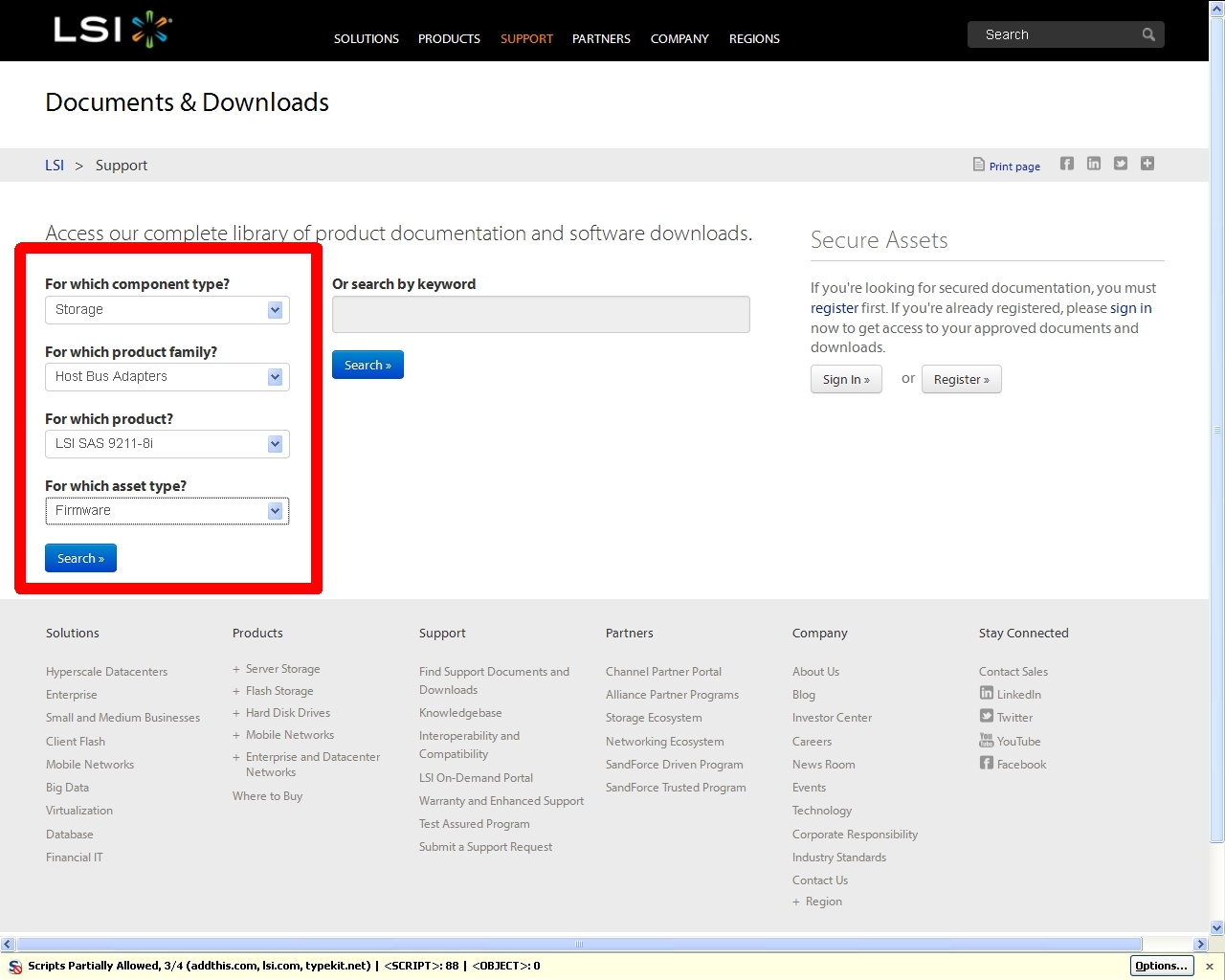Click the NoScript status icon in notification bar

click(15, 967)
